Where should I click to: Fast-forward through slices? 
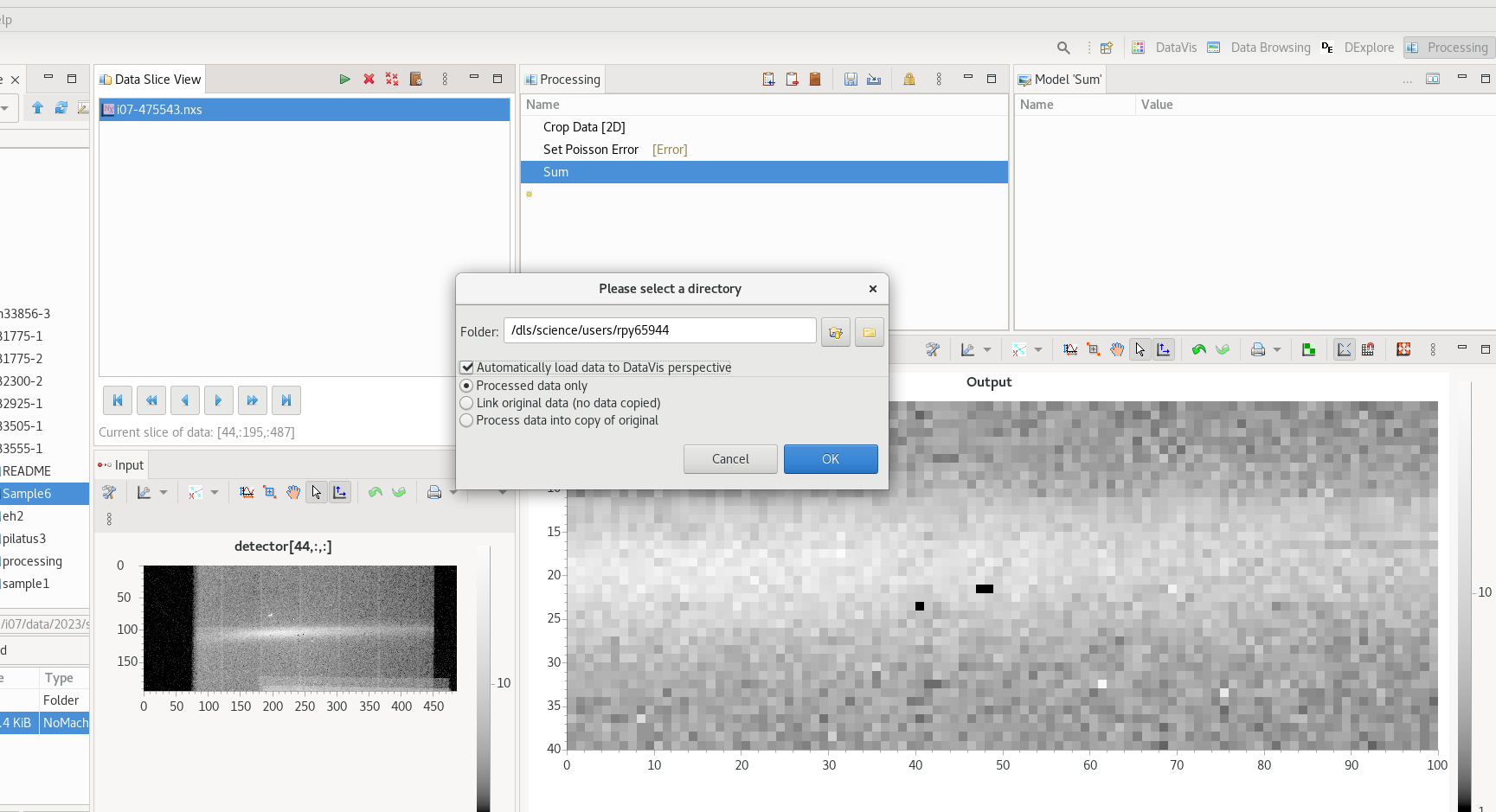tap(252, 400)
